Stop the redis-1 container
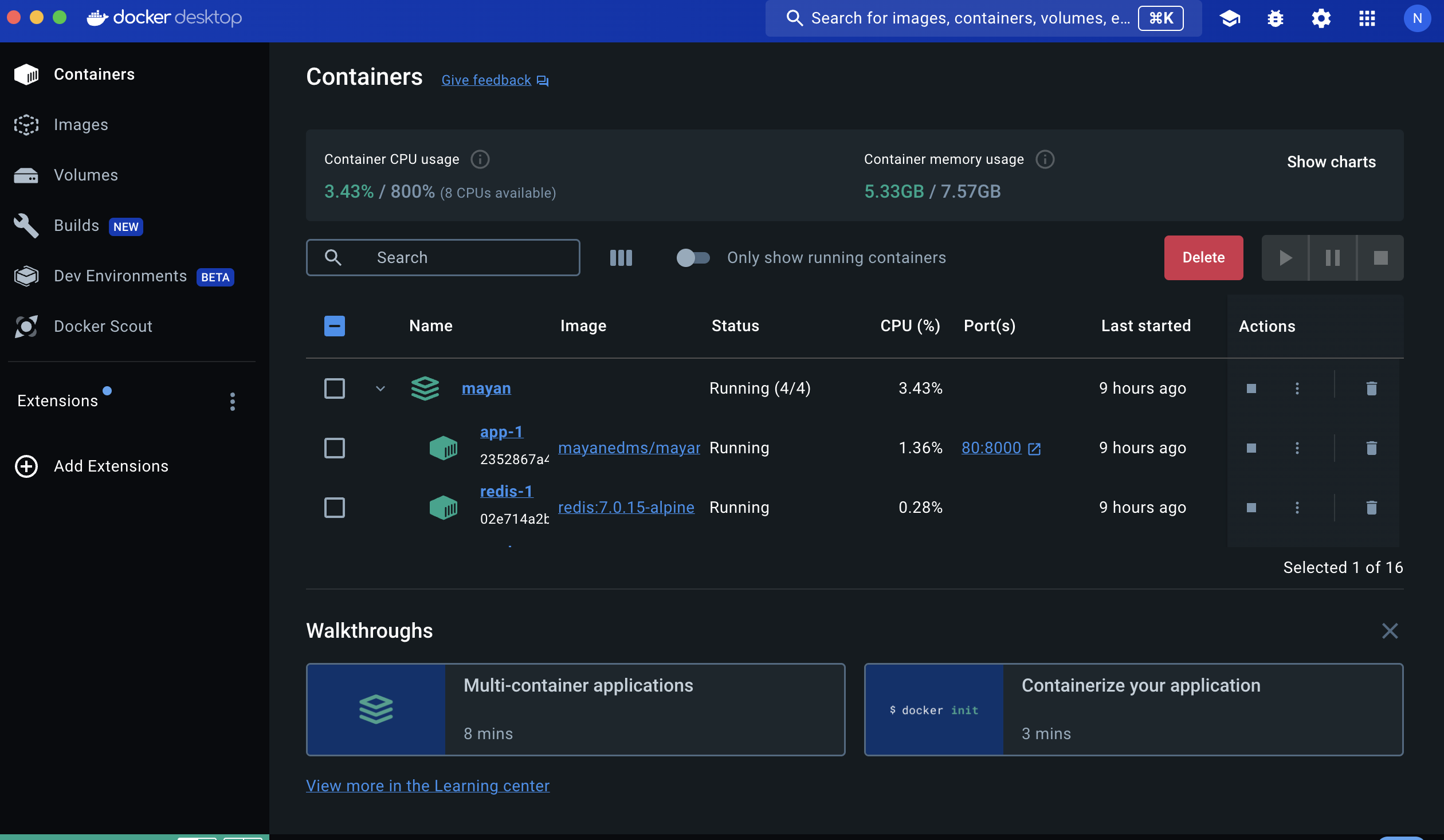The width and height of the screenshot is (1444, 840). tap(1251, 508)
